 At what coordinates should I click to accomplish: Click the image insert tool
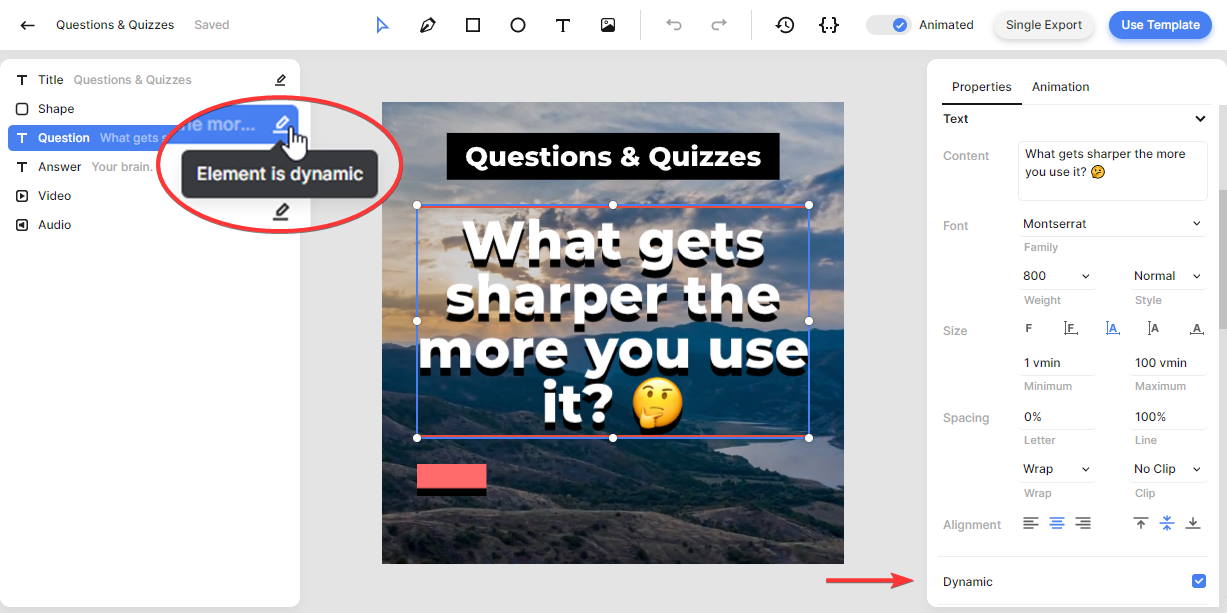608,25
